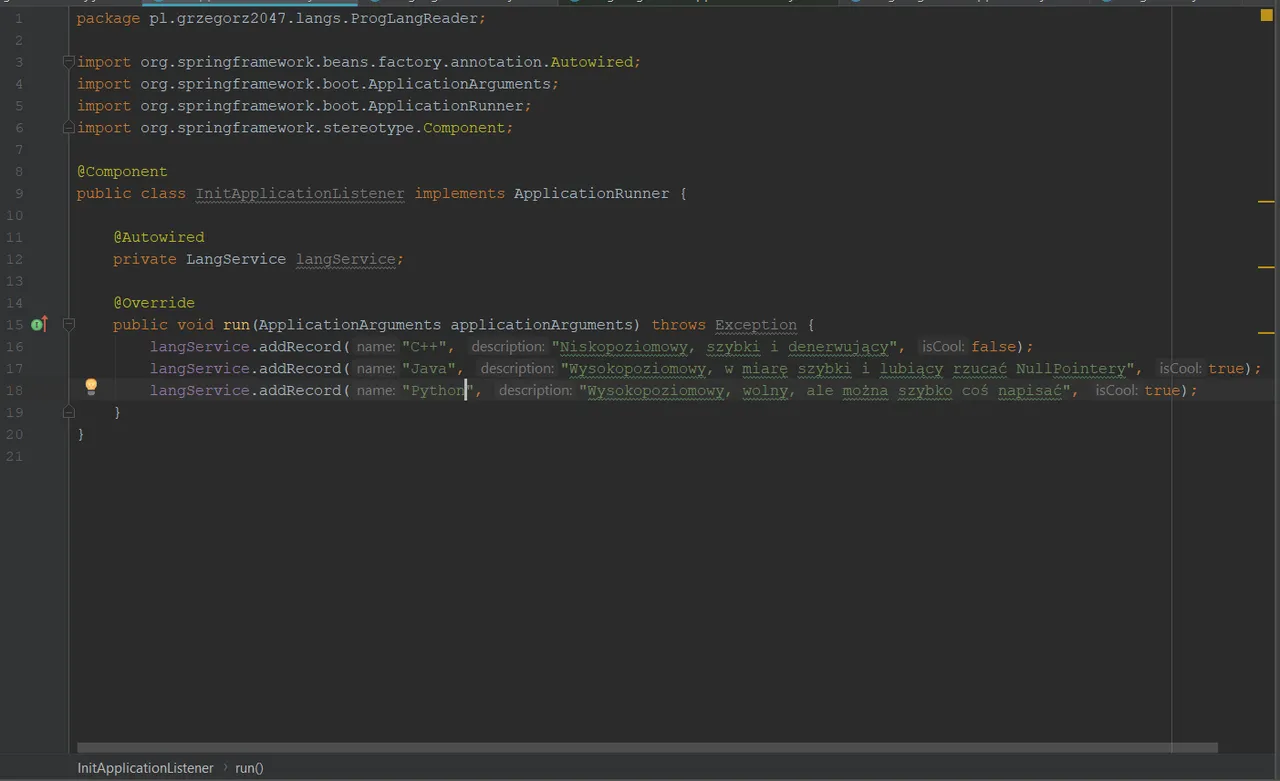Click the Exception keyword in the throws clause
Image resolution: width=1280 pixels, height=781 pixels.
coord(756,324)
